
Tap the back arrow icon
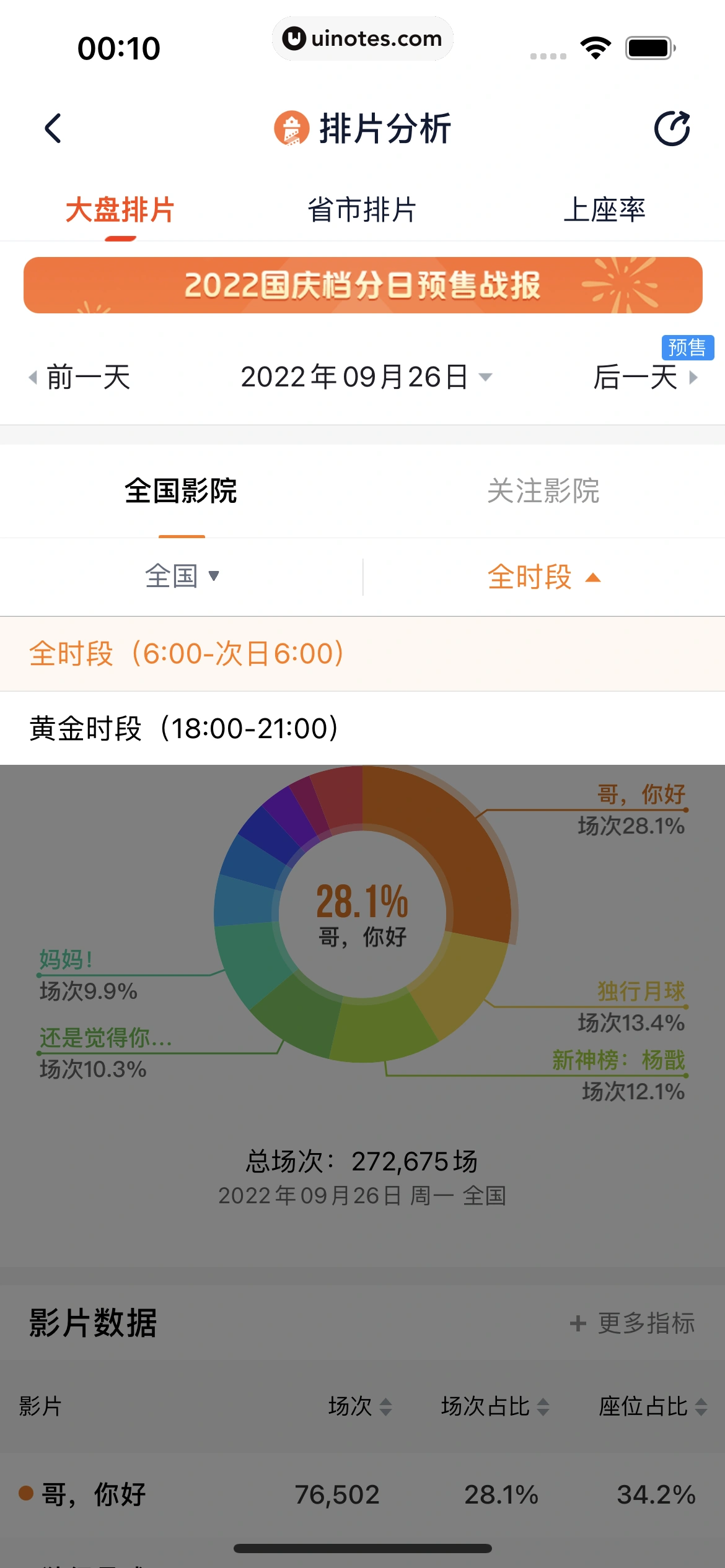pyautogui.click(x=53, y=128)
